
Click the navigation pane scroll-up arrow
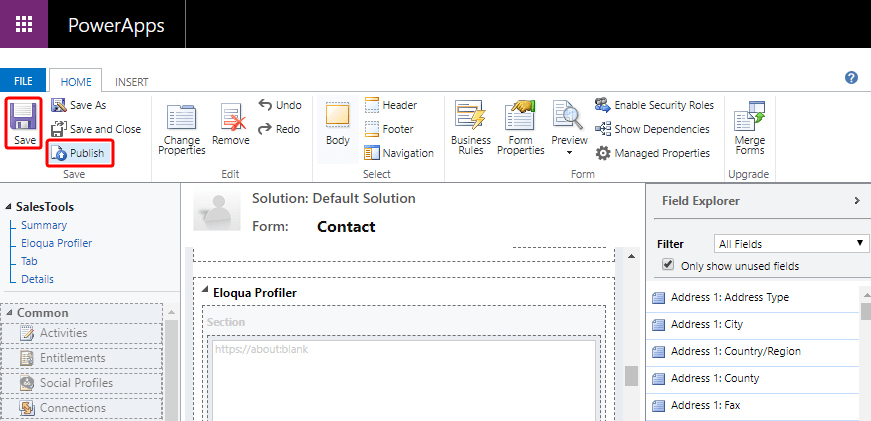point(171,312)
